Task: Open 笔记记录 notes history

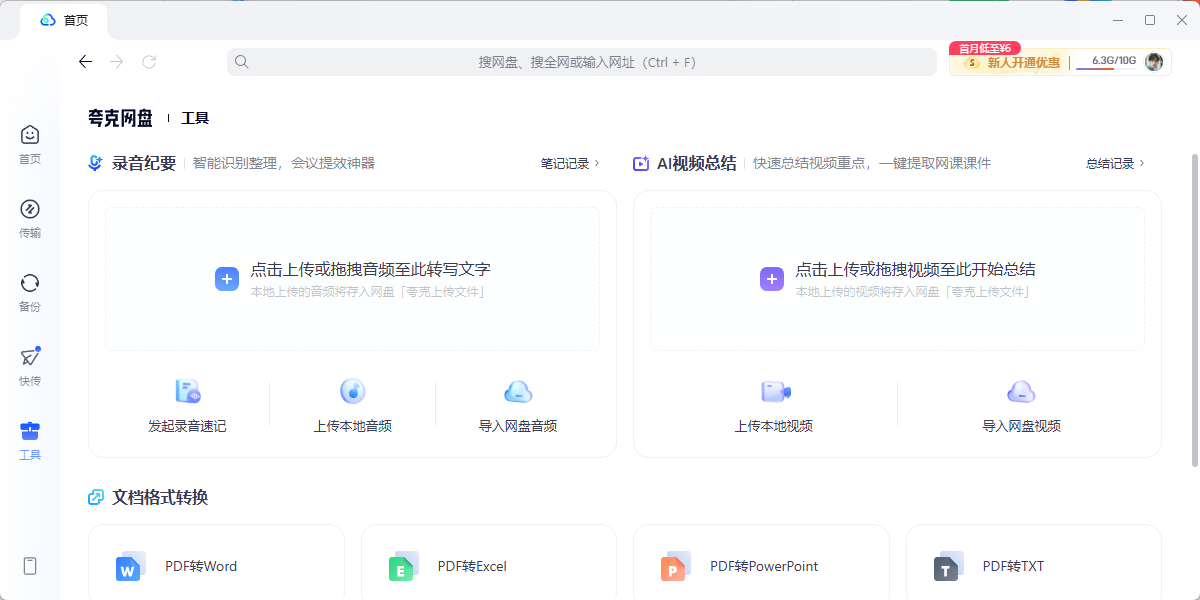Action: pos(570,163)
